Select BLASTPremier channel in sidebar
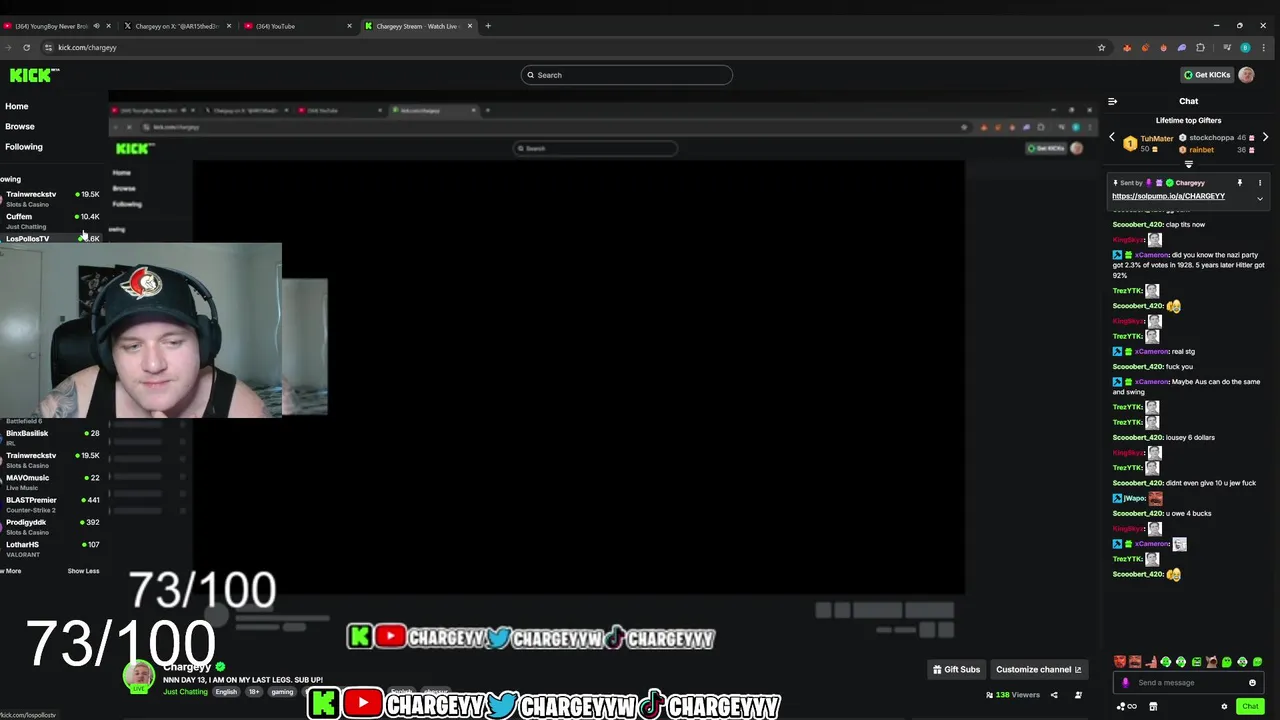Image resolution: width=1280 pixels, height=720 pixels. pos(50,504)
